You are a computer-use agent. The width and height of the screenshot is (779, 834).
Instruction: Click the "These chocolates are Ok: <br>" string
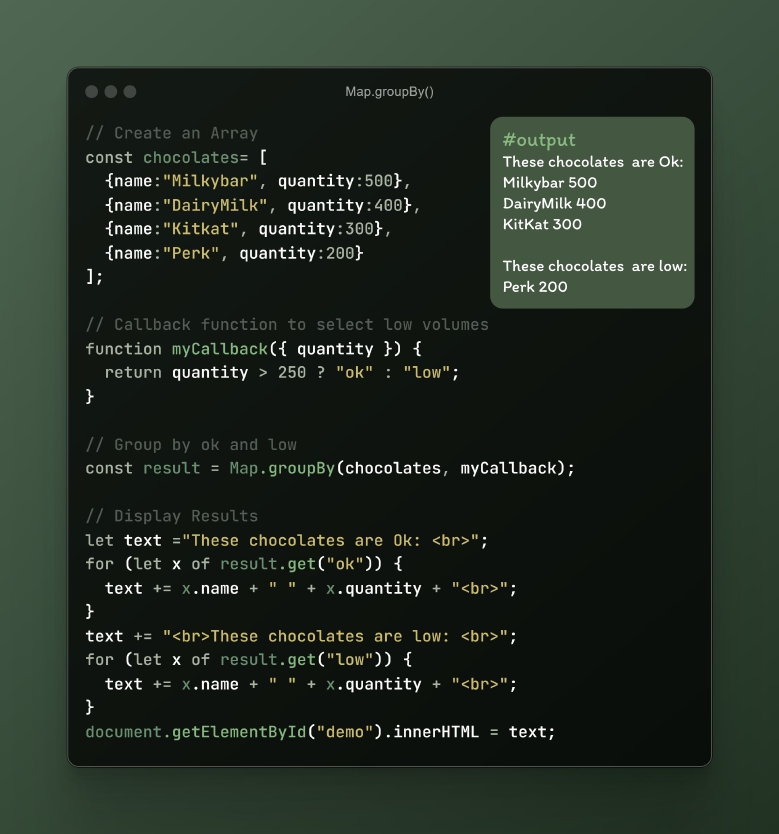pos(330,540)
